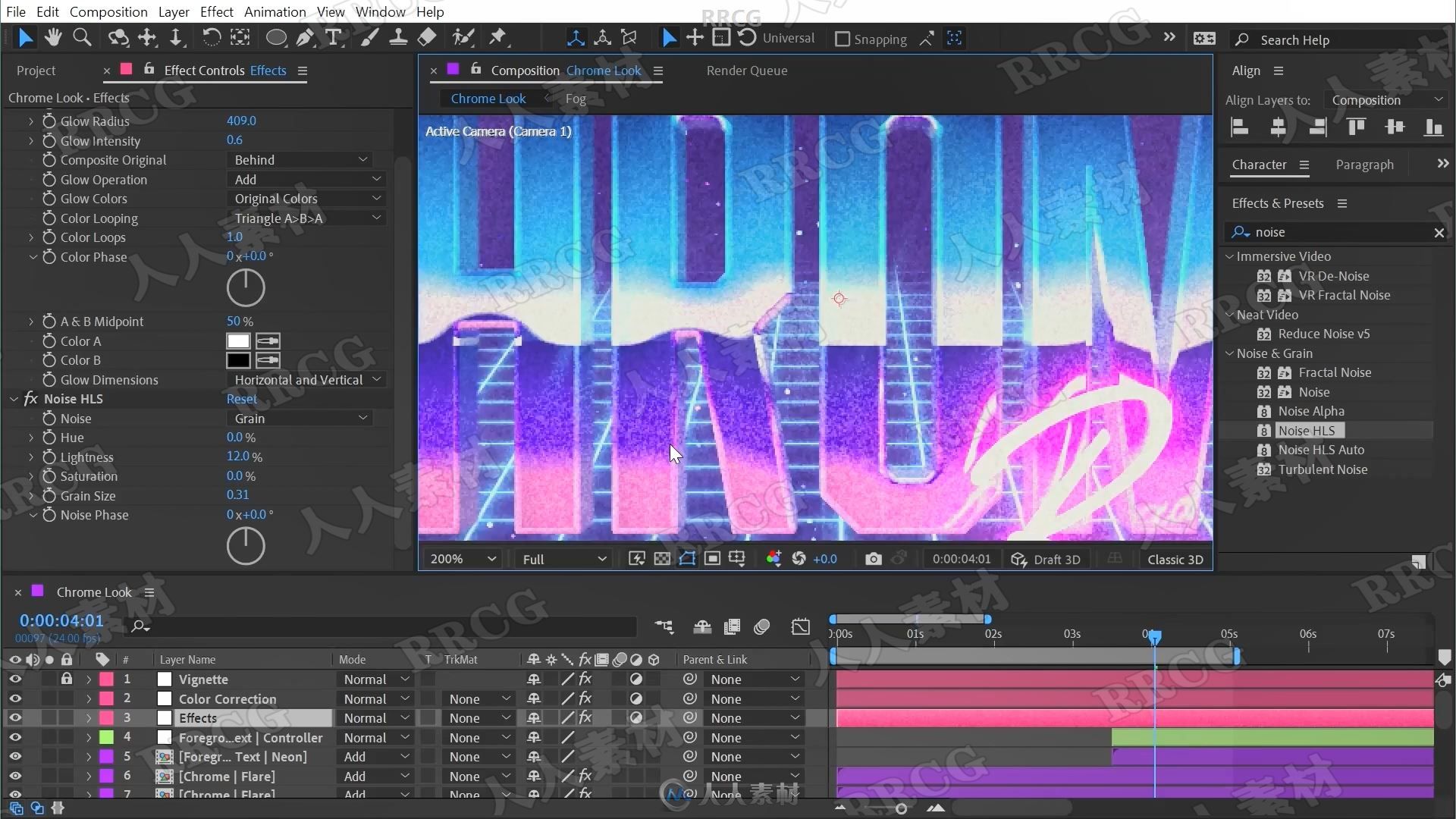Switch to the Fog composition tab
This screenshot has width=1456, height=819.
[x=575, y=98]
